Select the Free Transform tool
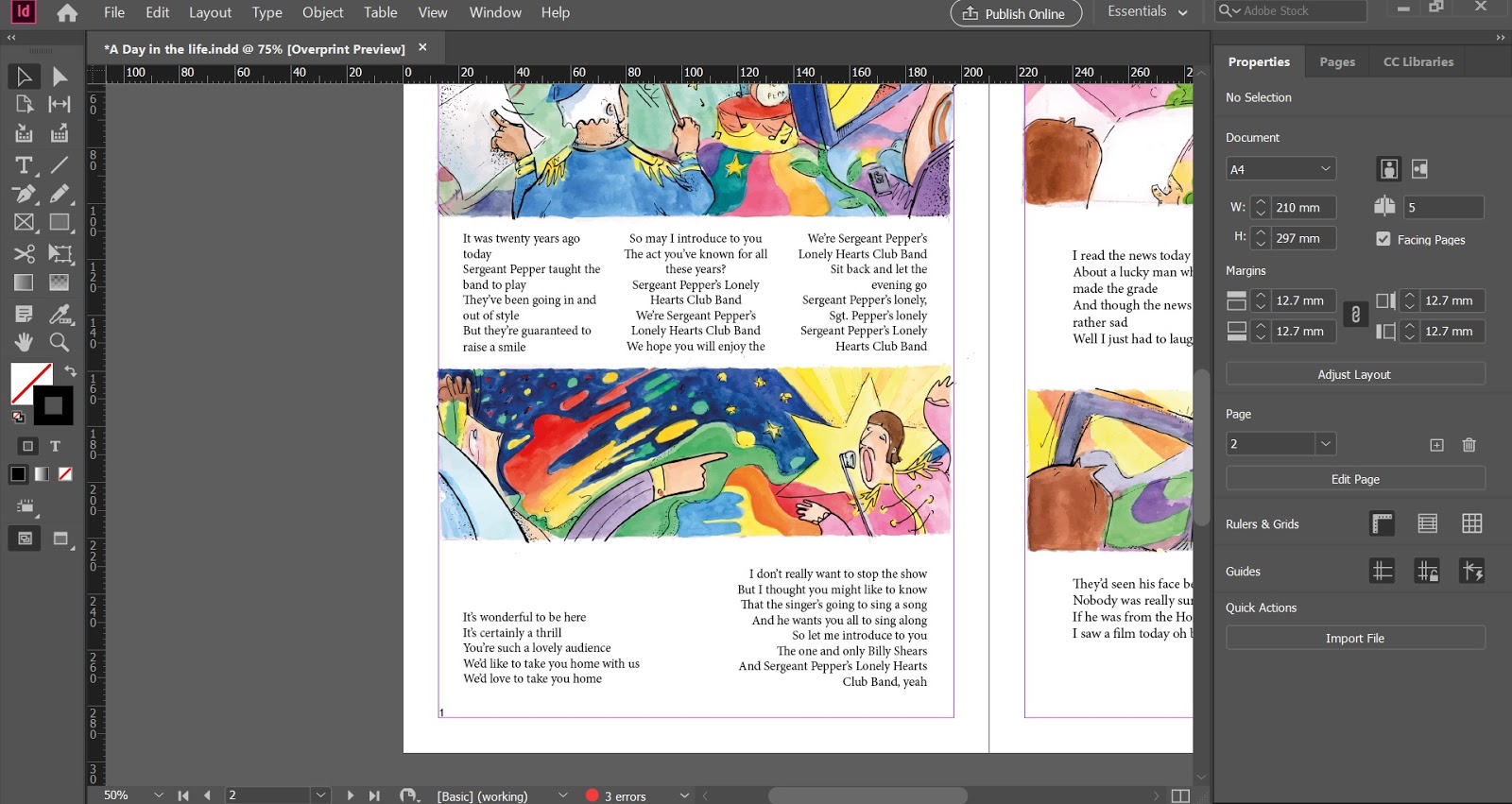 pyautogui.click(x=60, y=253)
